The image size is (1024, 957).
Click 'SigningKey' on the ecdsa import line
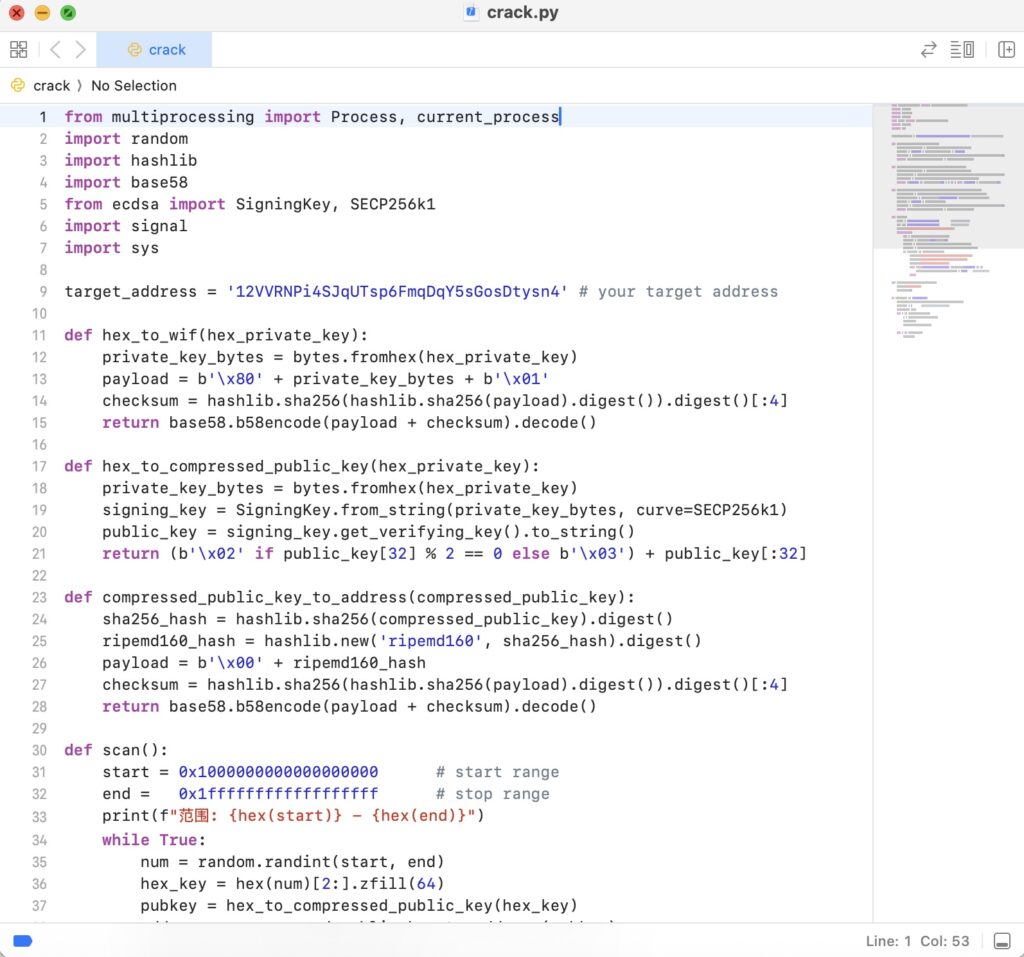[283, 204]
